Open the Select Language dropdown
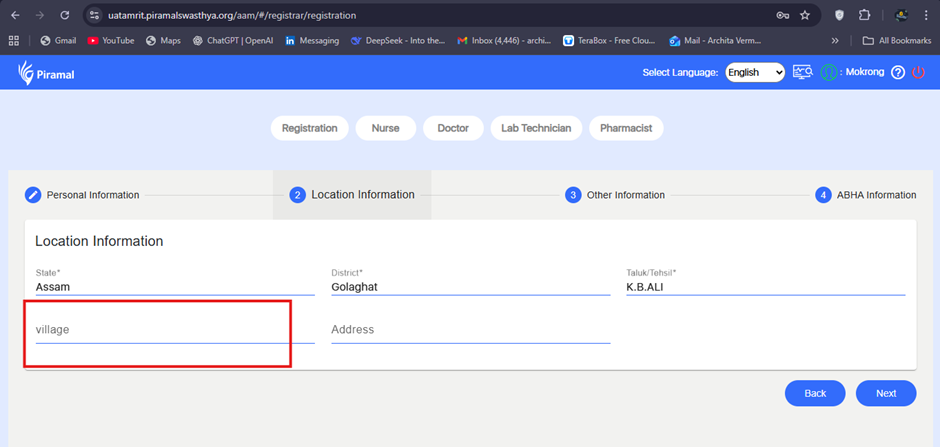The height and width of the screenshot is (447, 940). [754, 72]
